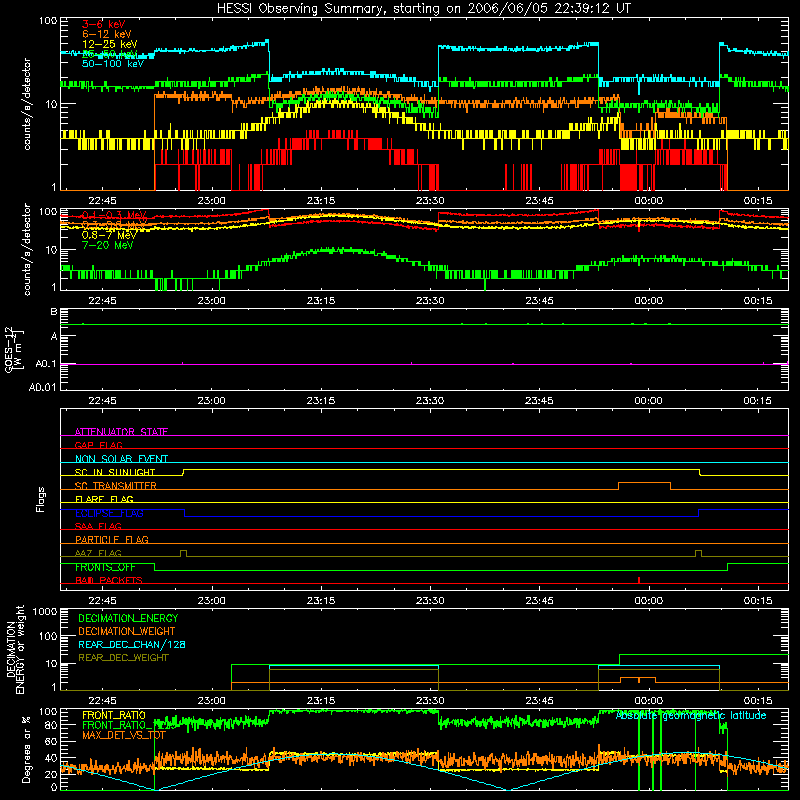This screenshot has height=800, width=800.
Task: Select the ATTENUATOR_STATE flag label
Action: (x=121, y=432)
